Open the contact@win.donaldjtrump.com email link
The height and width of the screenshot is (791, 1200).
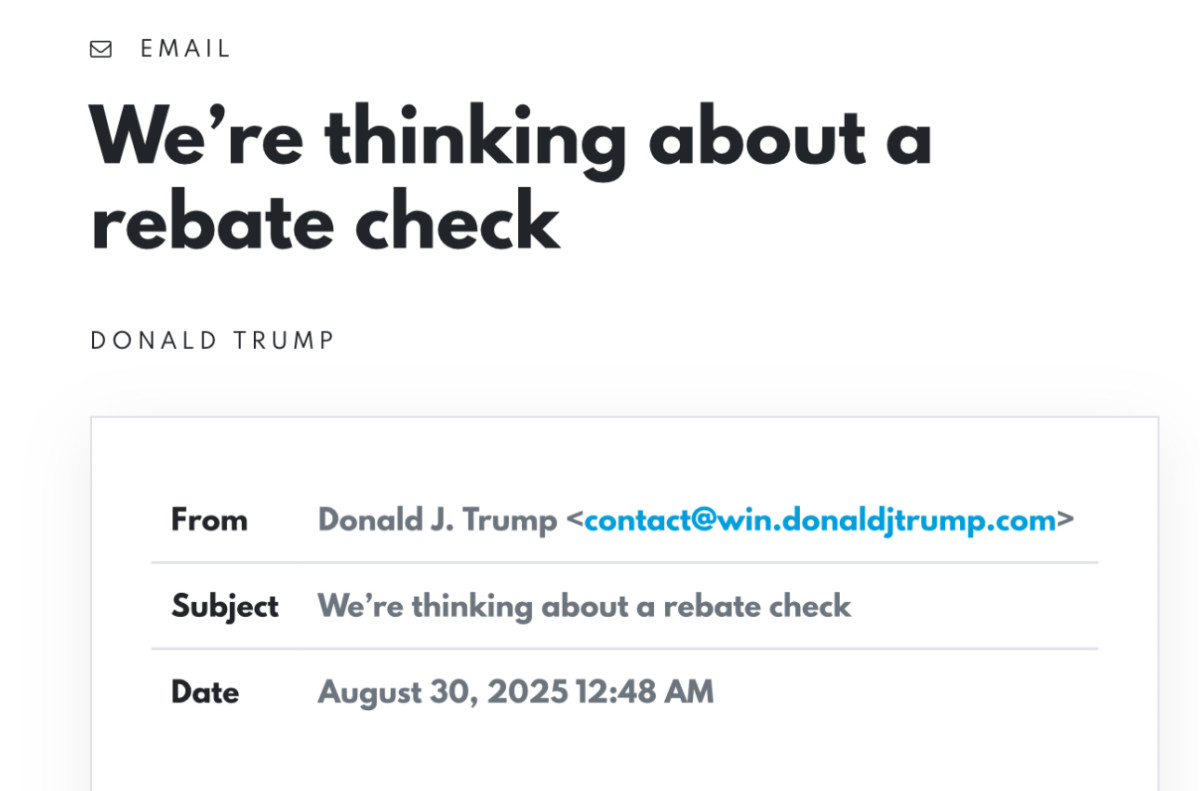click(x=820, y=520)
